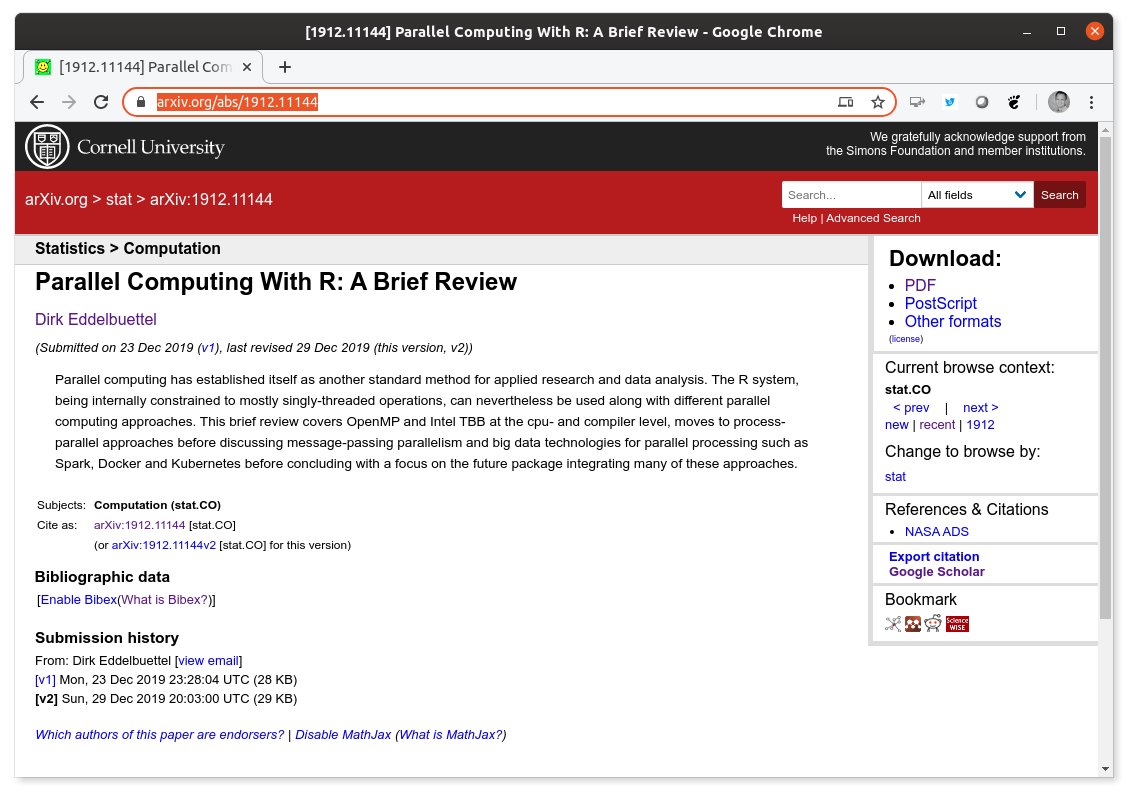Open author Dirk Eddelbuettel link
1132x796 pixels.
(96, 320)
